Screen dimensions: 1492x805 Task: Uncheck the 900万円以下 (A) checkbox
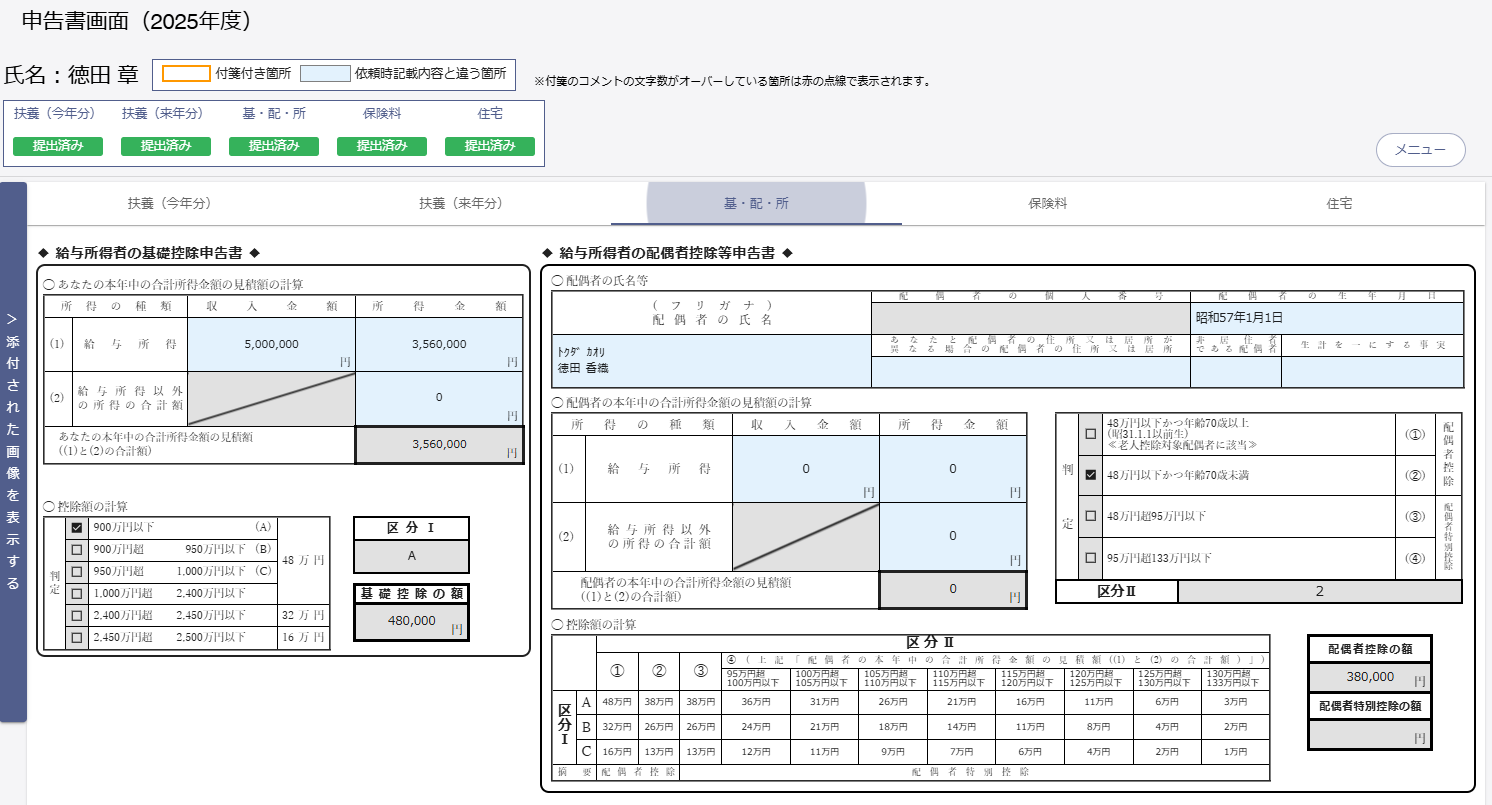click(x=76, y=527)
